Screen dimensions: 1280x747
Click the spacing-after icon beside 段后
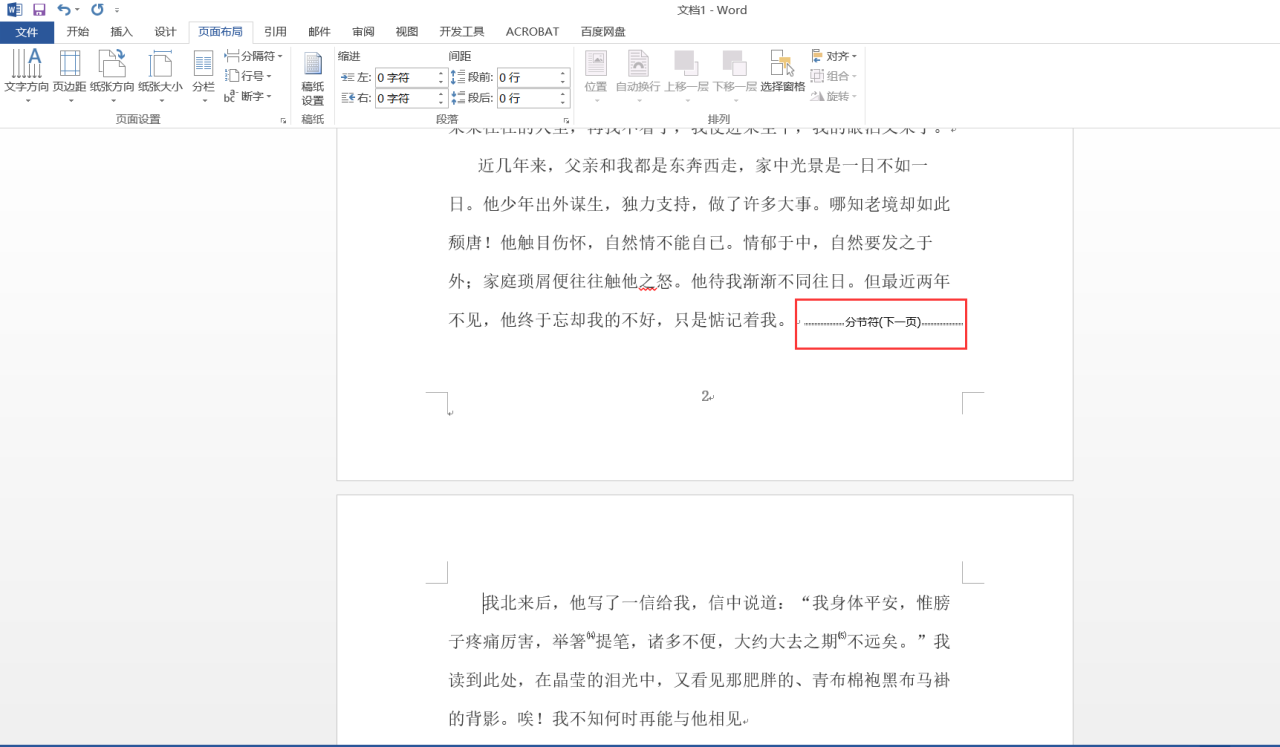(457, 98)
